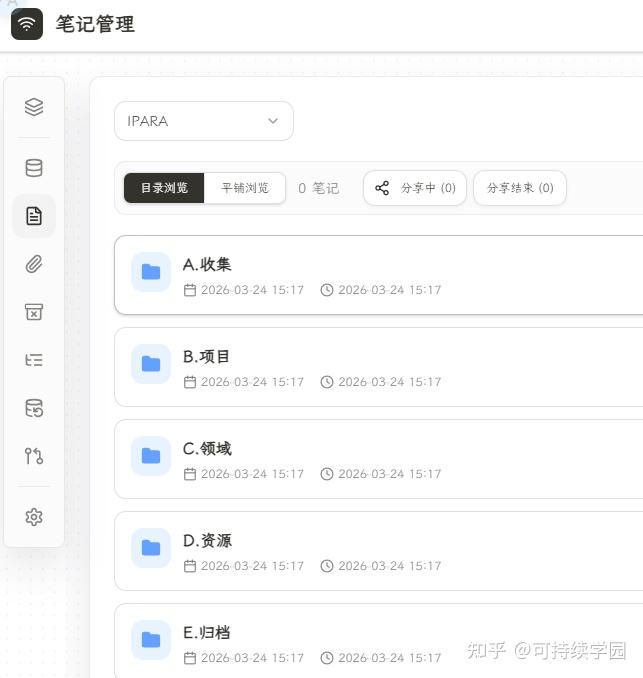Click clock icon in E.归档 row
This screenshot has width=643, height=678.
click(x=327, y=658)
